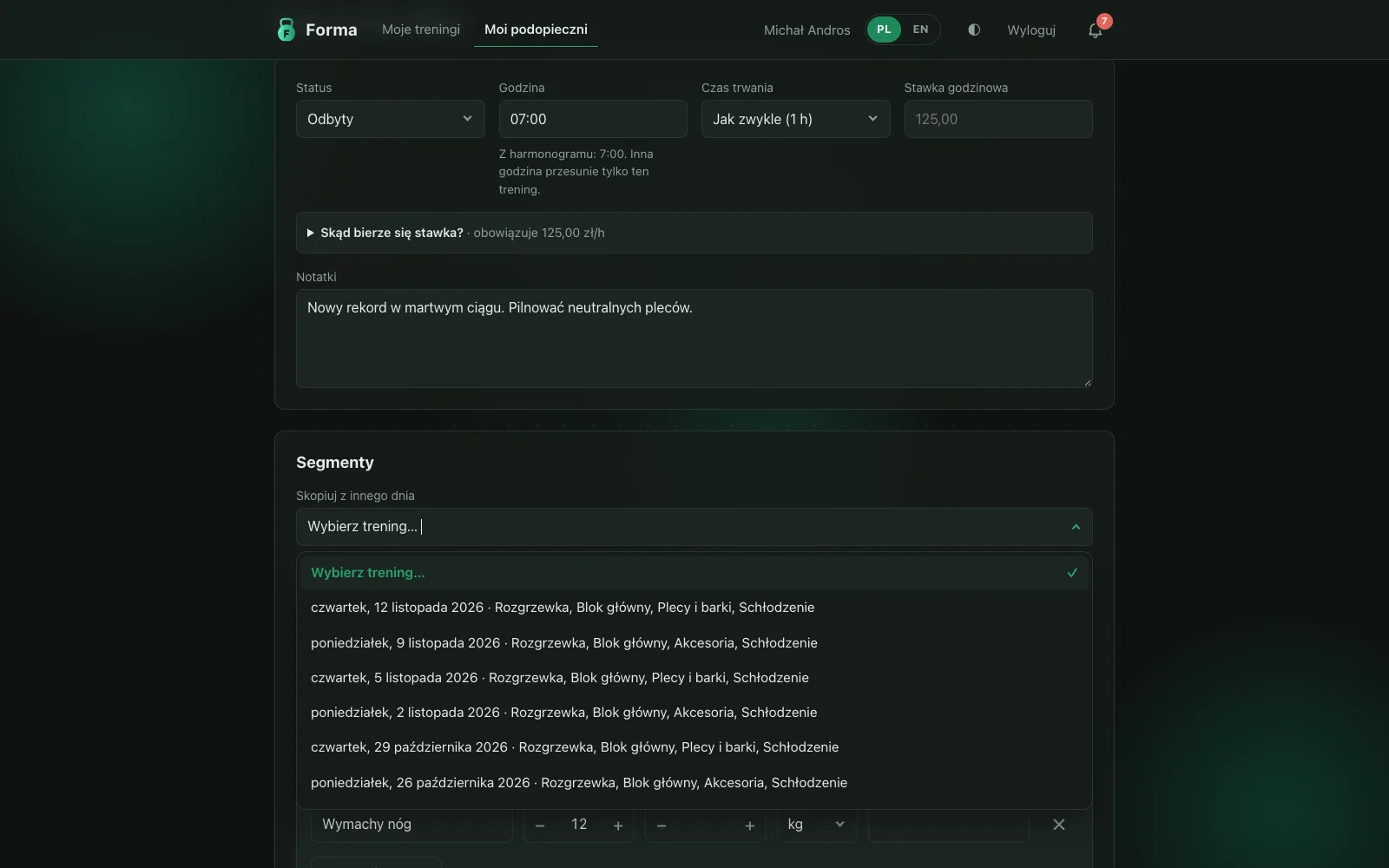Click the Stawka godzinowa field

tap(998, 119)
